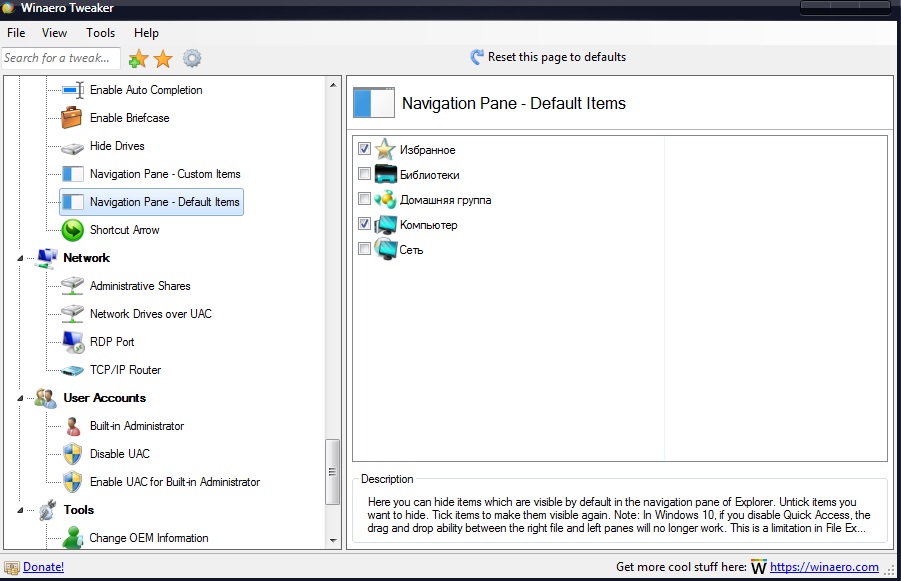Open the File menu
901x581 pixels.
coord(16,33)
